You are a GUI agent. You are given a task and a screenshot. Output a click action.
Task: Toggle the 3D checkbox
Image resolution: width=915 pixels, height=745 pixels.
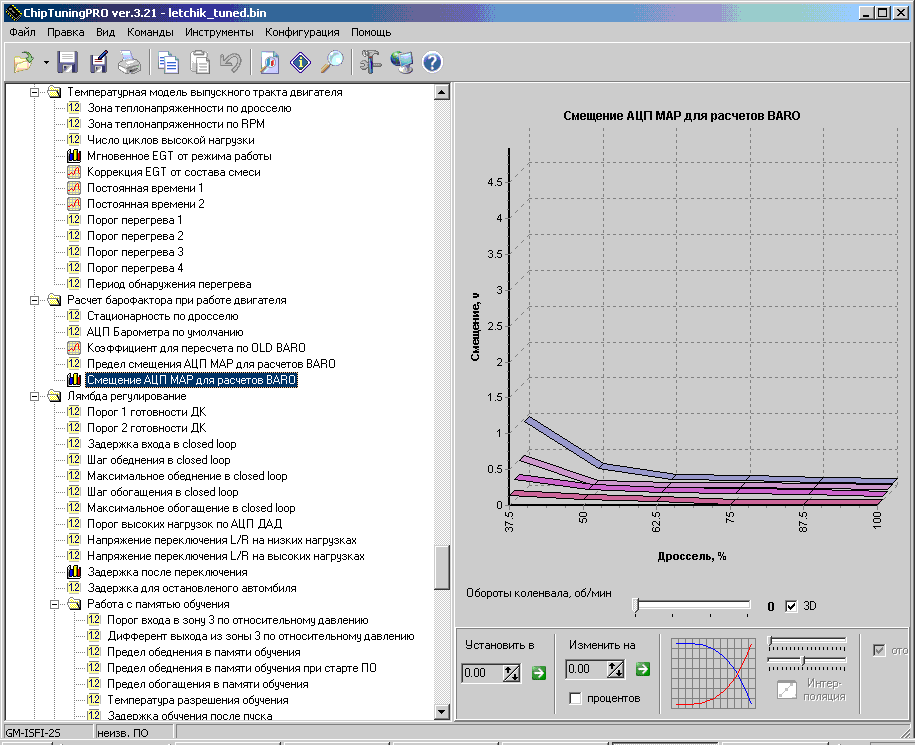[x=792, y=606]
